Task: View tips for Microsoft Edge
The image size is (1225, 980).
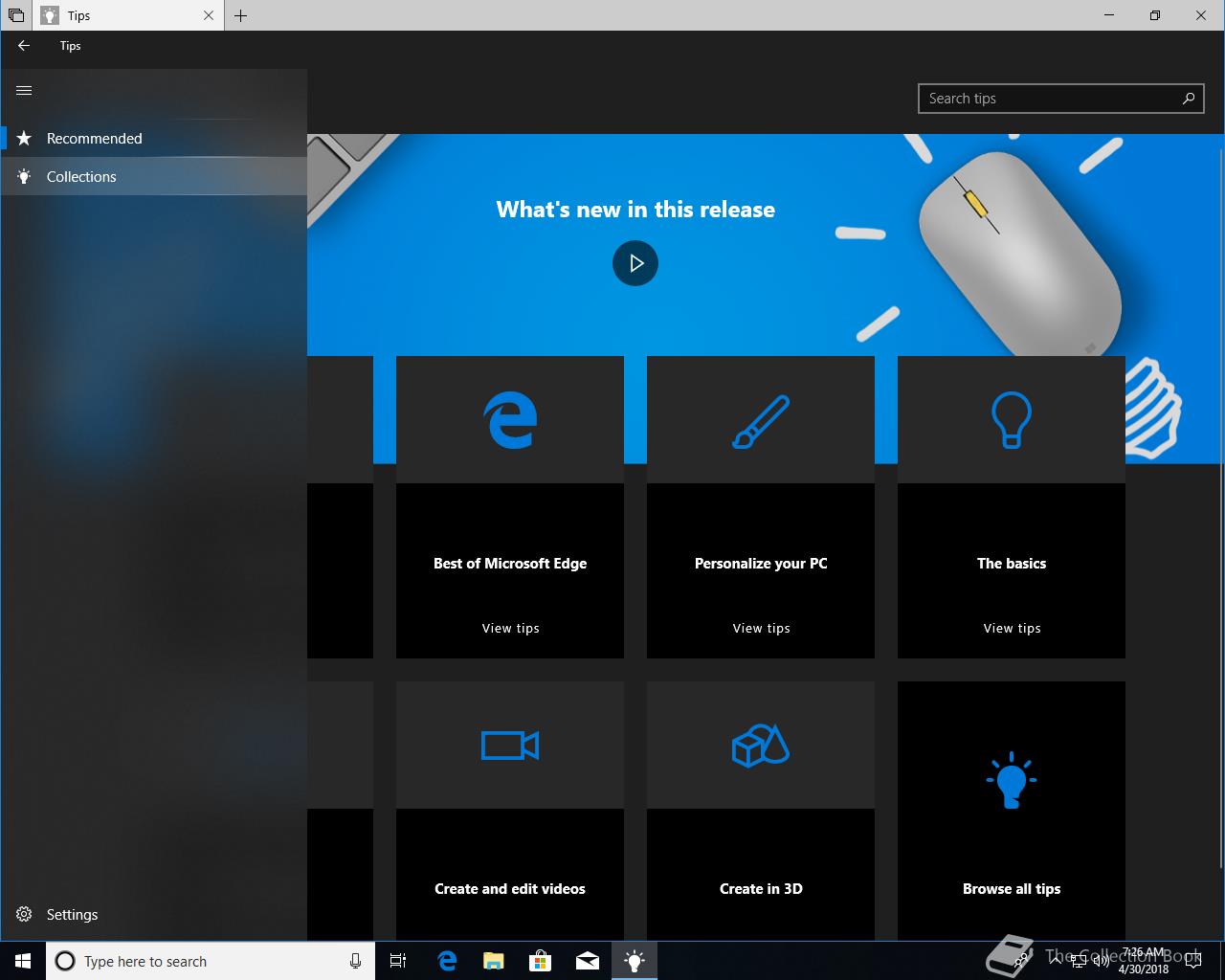Action: click(510, 629)
